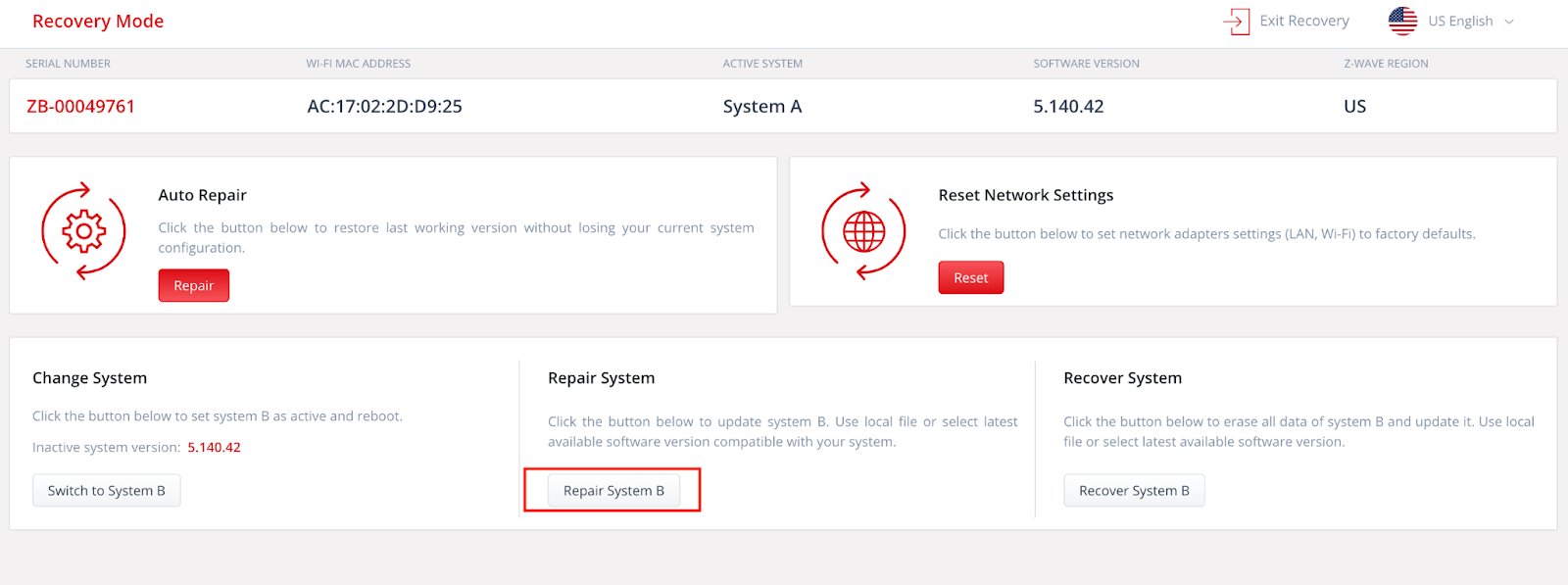
Task: Click the Reset Network globe icon
Action: (x=863, y=231)
